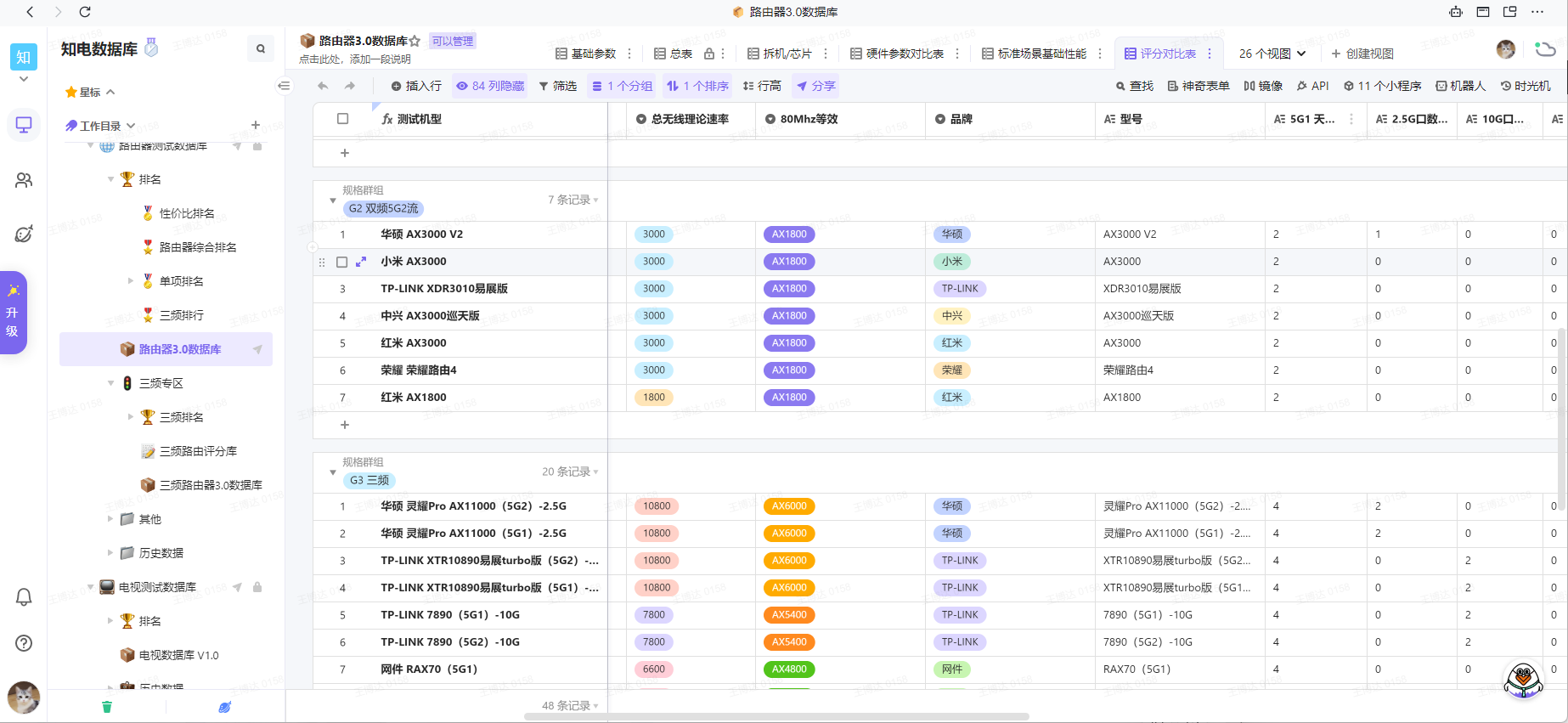This screenshot has width=1568, height=723.
Task: Expand the 三频排名 tree item
Action: coord(131,417)
